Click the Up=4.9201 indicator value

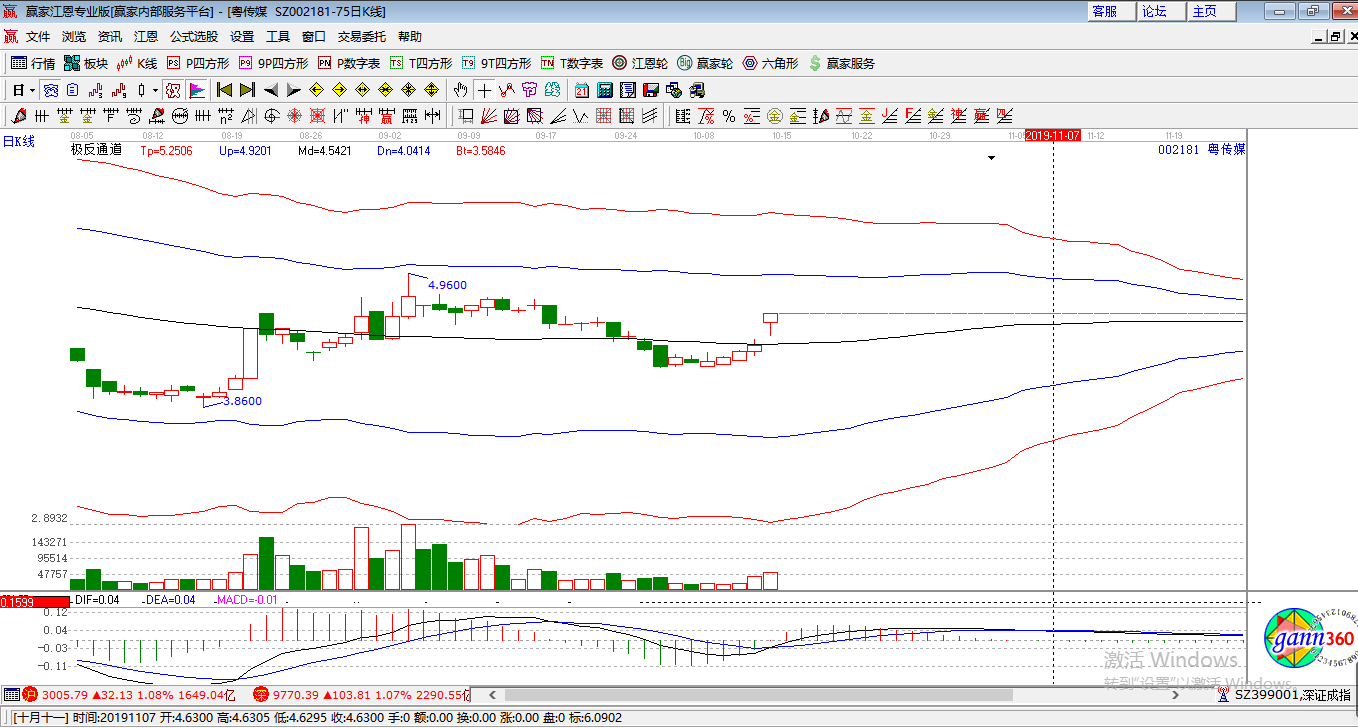[x=245, y=151]
